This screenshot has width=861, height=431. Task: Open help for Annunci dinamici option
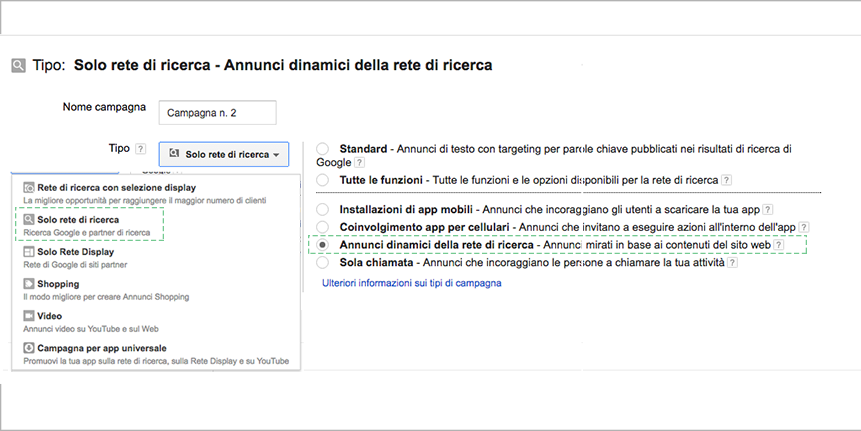coord(779,245)
